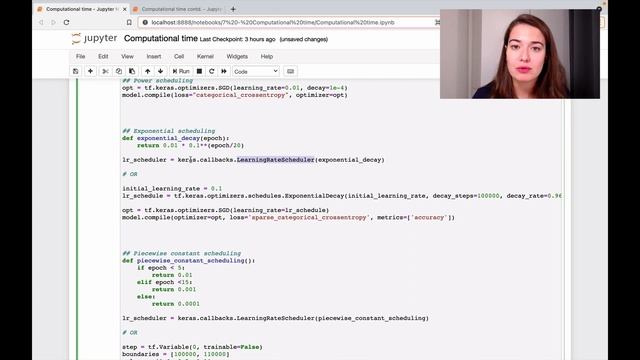Switch to Computational time contd. browser tab
The width and height of the screenshot is (640, 360).
tap(180, 9)
